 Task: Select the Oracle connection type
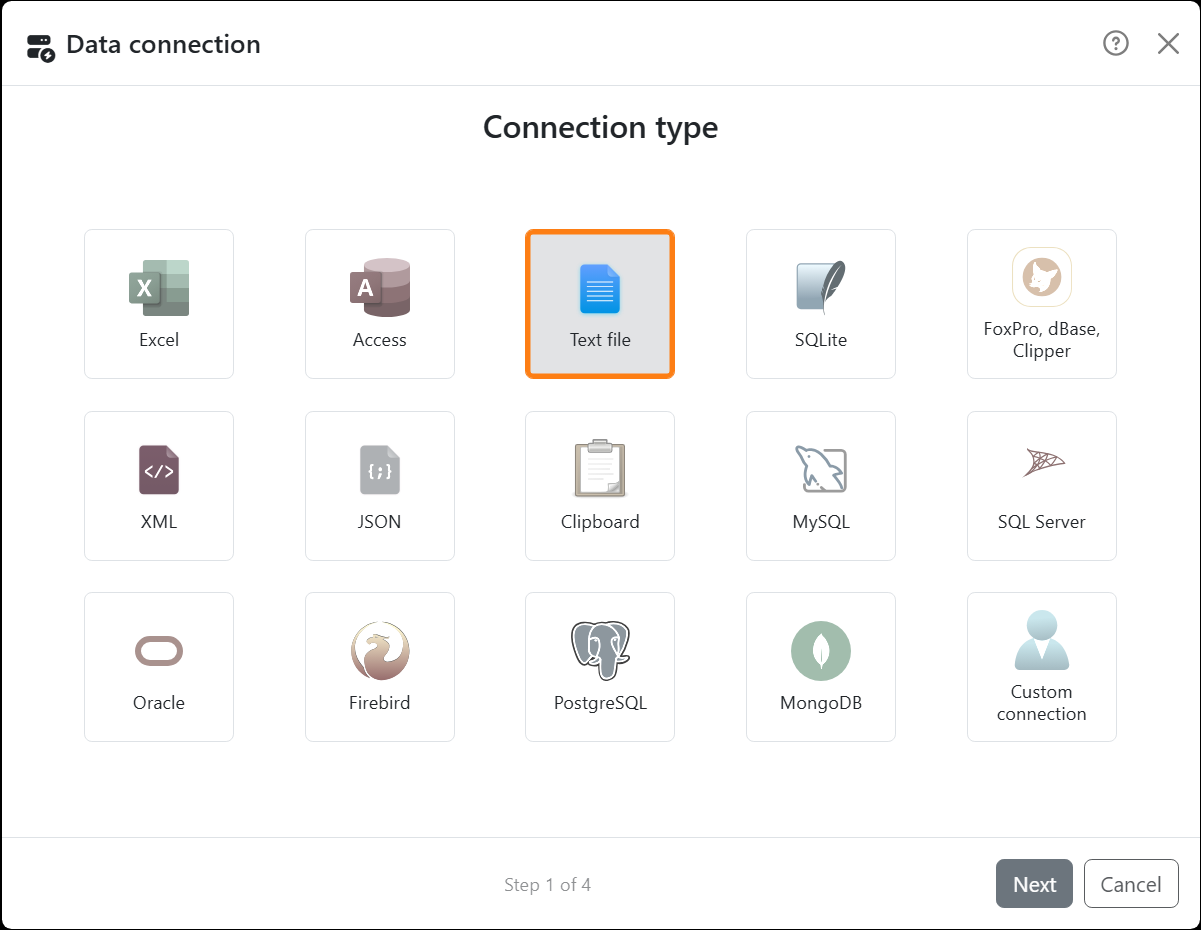point(159,667)
